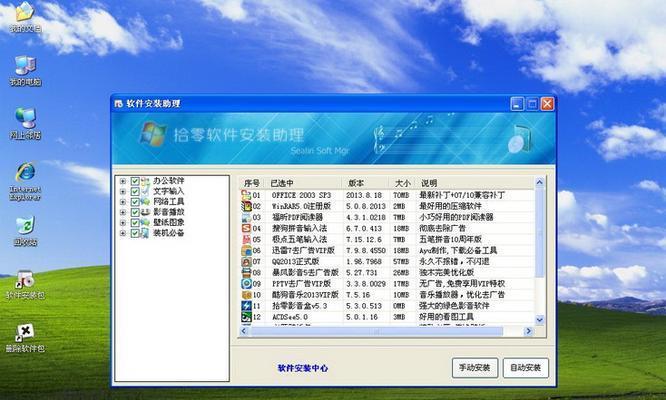This screenshot has width=666, height=400.
Task: Click description 好用的看图工具
Action: click(x=446, y=317)
